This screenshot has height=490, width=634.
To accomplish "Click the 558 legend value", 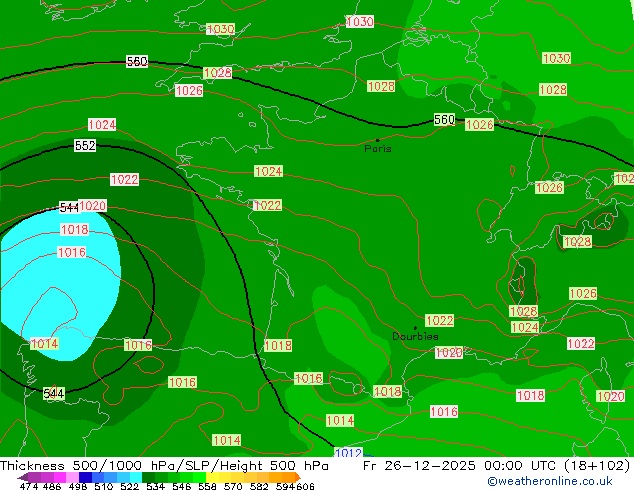I will [207, 486].
